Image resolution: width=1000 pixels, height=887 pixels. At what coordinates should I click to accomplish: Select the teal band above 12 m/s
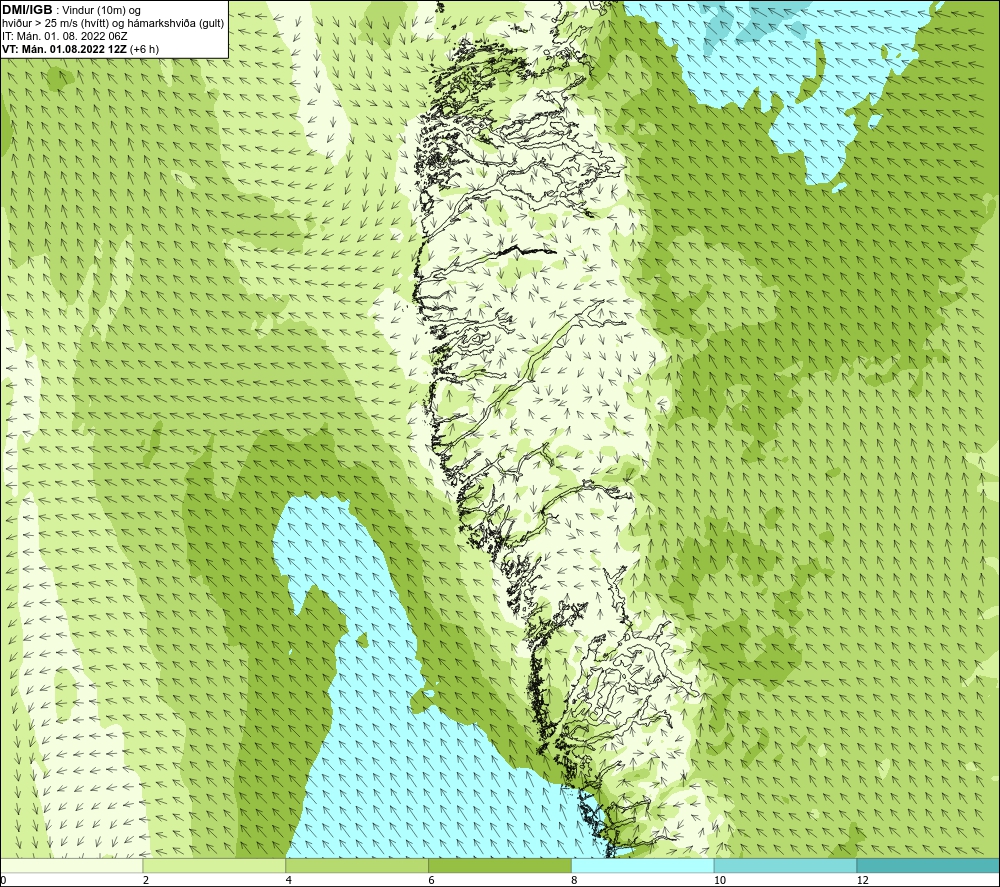click(x=929, y=865)
